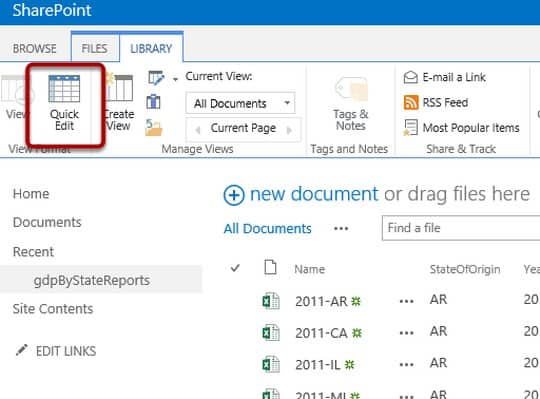Click the Create View ribbon icon
This screenshot has width=540, height=399.
120,88
